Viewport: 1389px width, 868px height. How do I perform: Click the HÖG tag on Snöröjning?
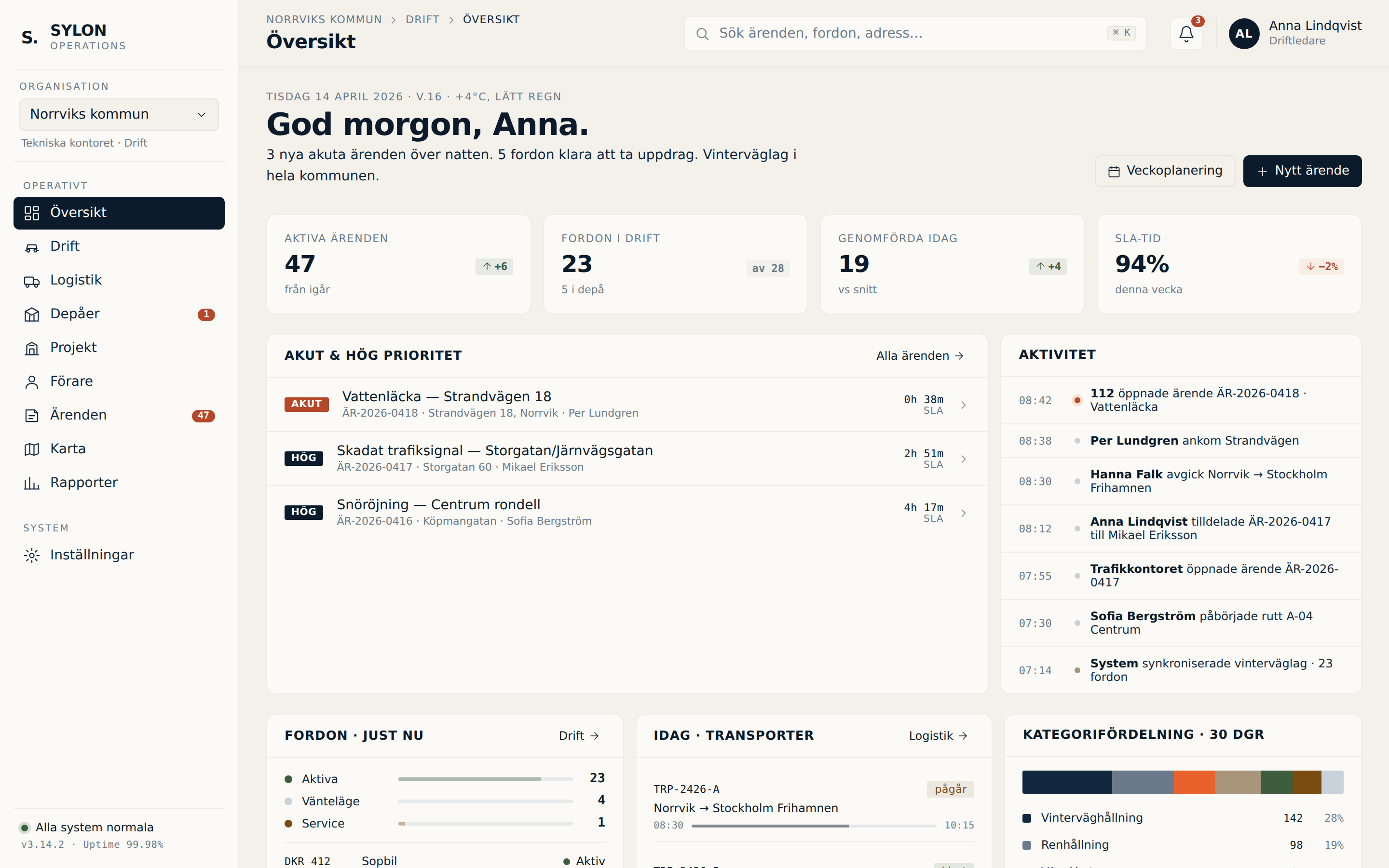pyautogui.click(x=304, y=512)
